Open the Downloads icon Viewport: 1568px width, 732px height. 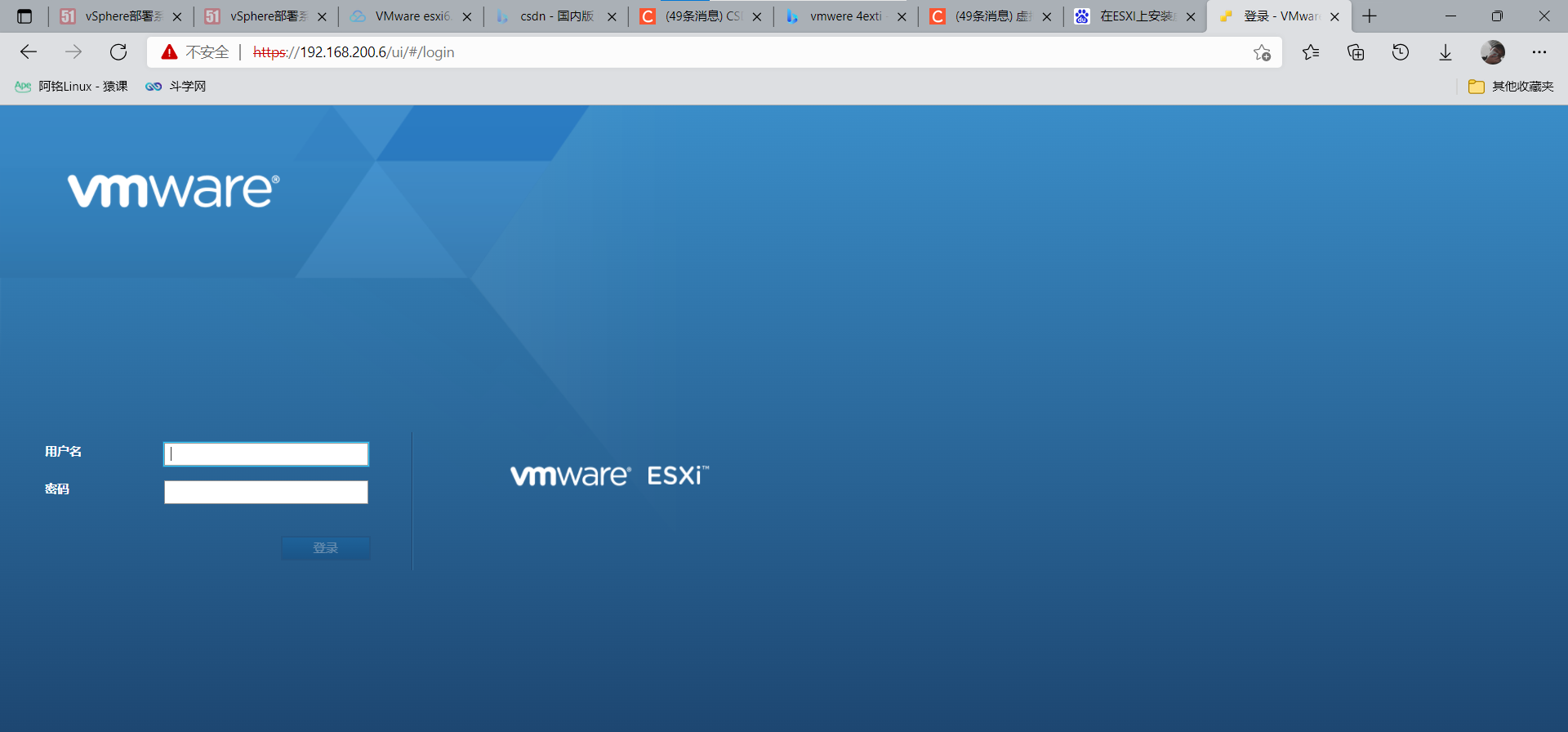pos(1445,52)
